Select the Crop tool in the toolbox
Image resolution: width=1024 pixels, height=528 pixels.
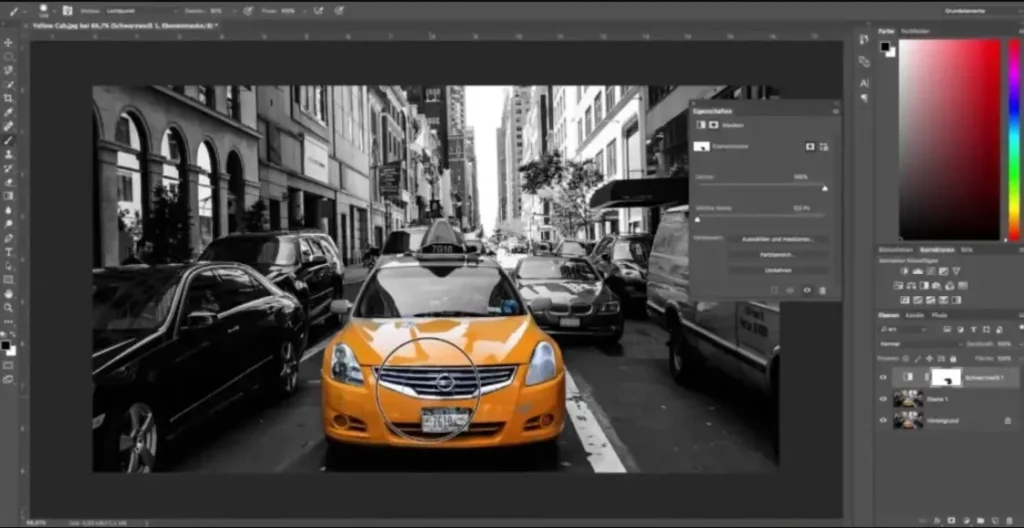click(8, 98)
